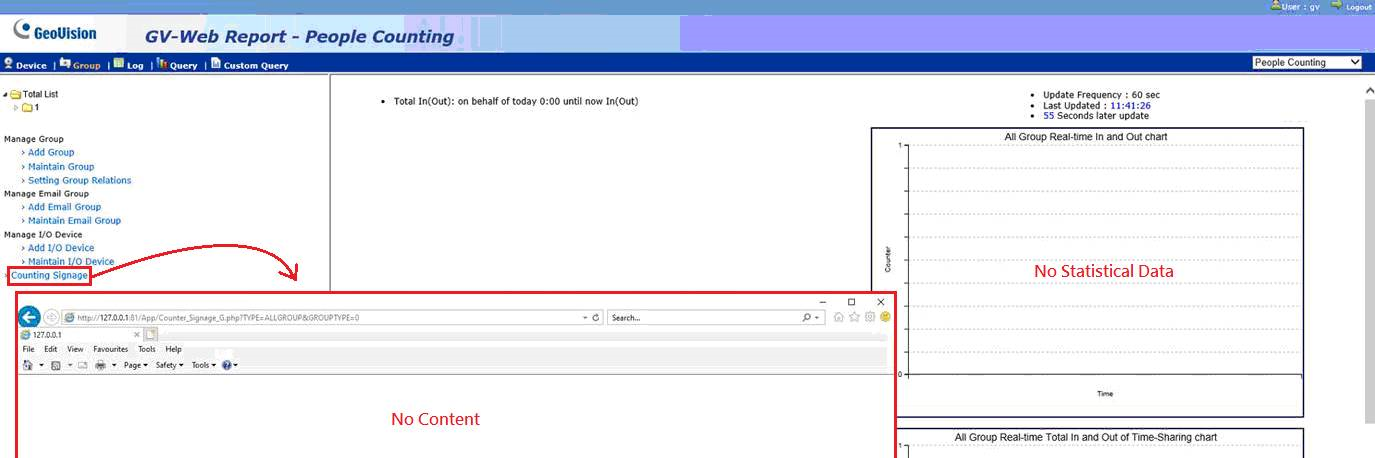The width and height of the screenshot is (1375, 458).
Task: Click the All Group Real-time chart title
Action: (x=1086, y=136)
